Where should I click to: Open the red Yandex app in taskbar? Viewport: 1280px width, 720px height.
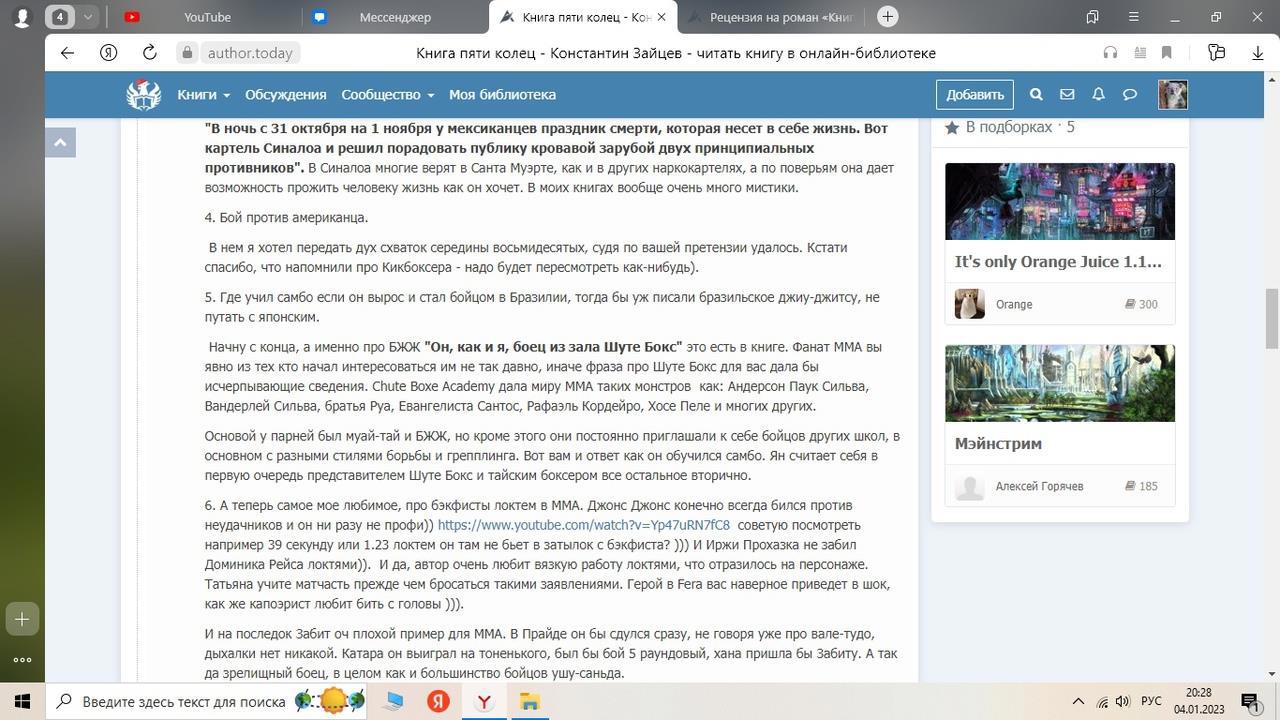click(x=439, y=702)
